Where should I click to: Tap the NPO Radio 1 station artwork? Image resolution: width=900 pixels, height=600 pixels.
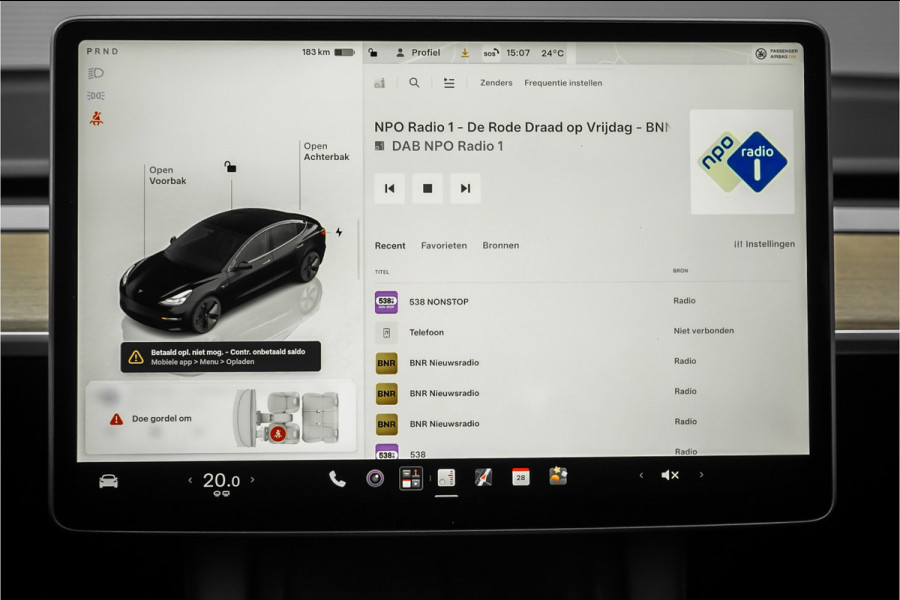(x=742, y=162)
